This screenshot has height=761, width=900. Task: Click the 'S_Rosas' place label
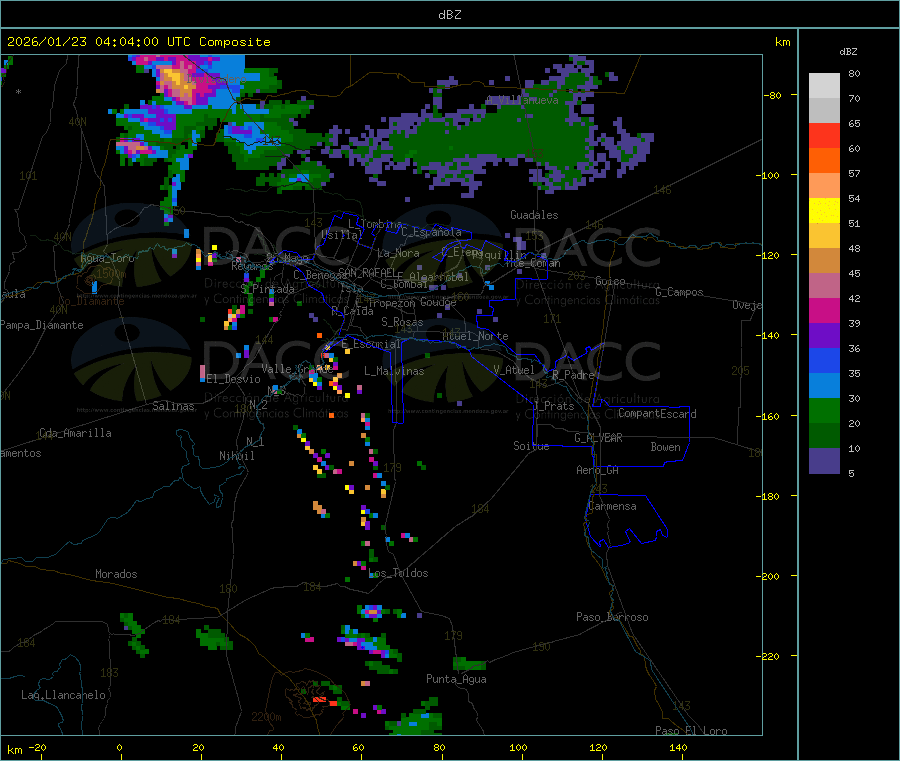click(x=402, y=322)
